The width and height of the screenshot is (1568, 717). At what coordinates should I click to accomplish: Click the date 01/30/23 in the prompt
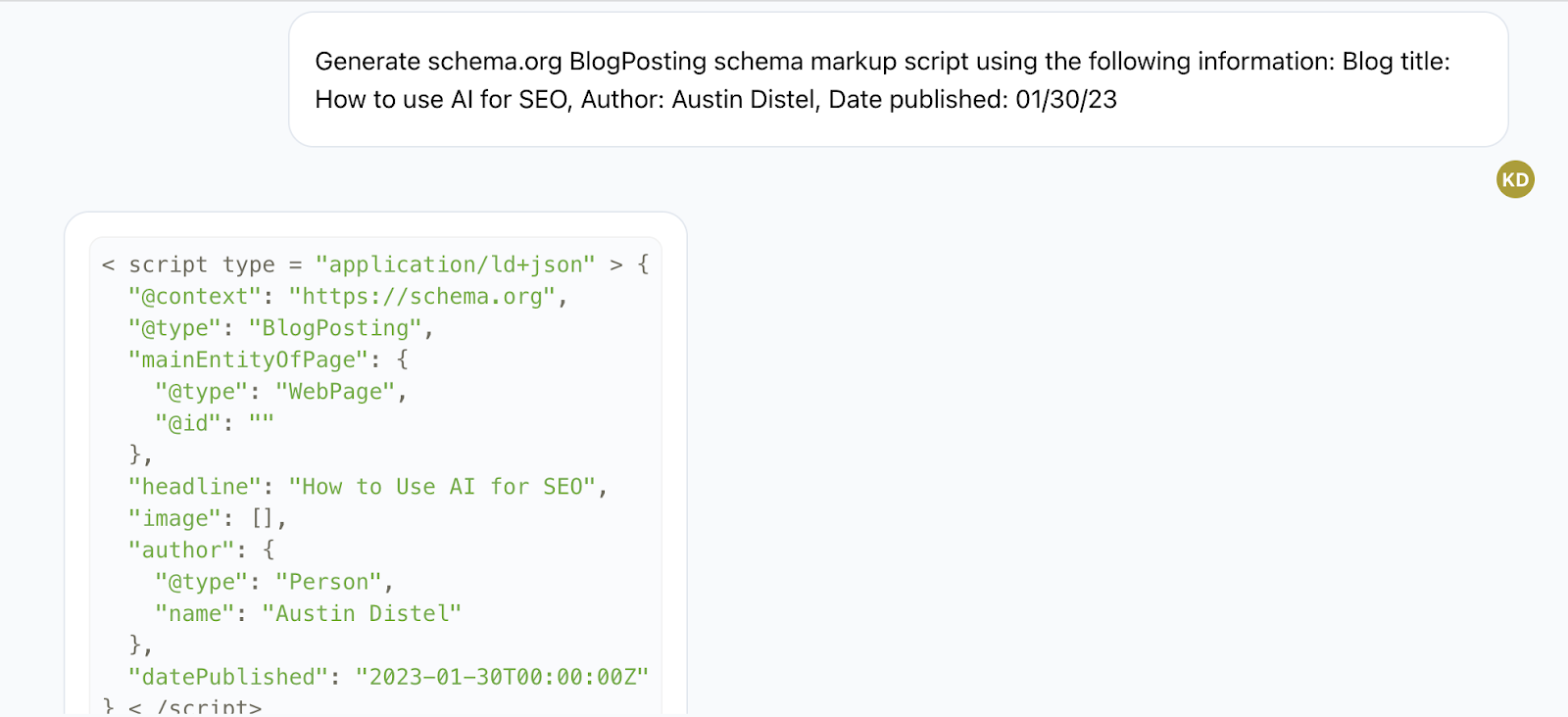pyautogui.click(x=1066, y=99)
